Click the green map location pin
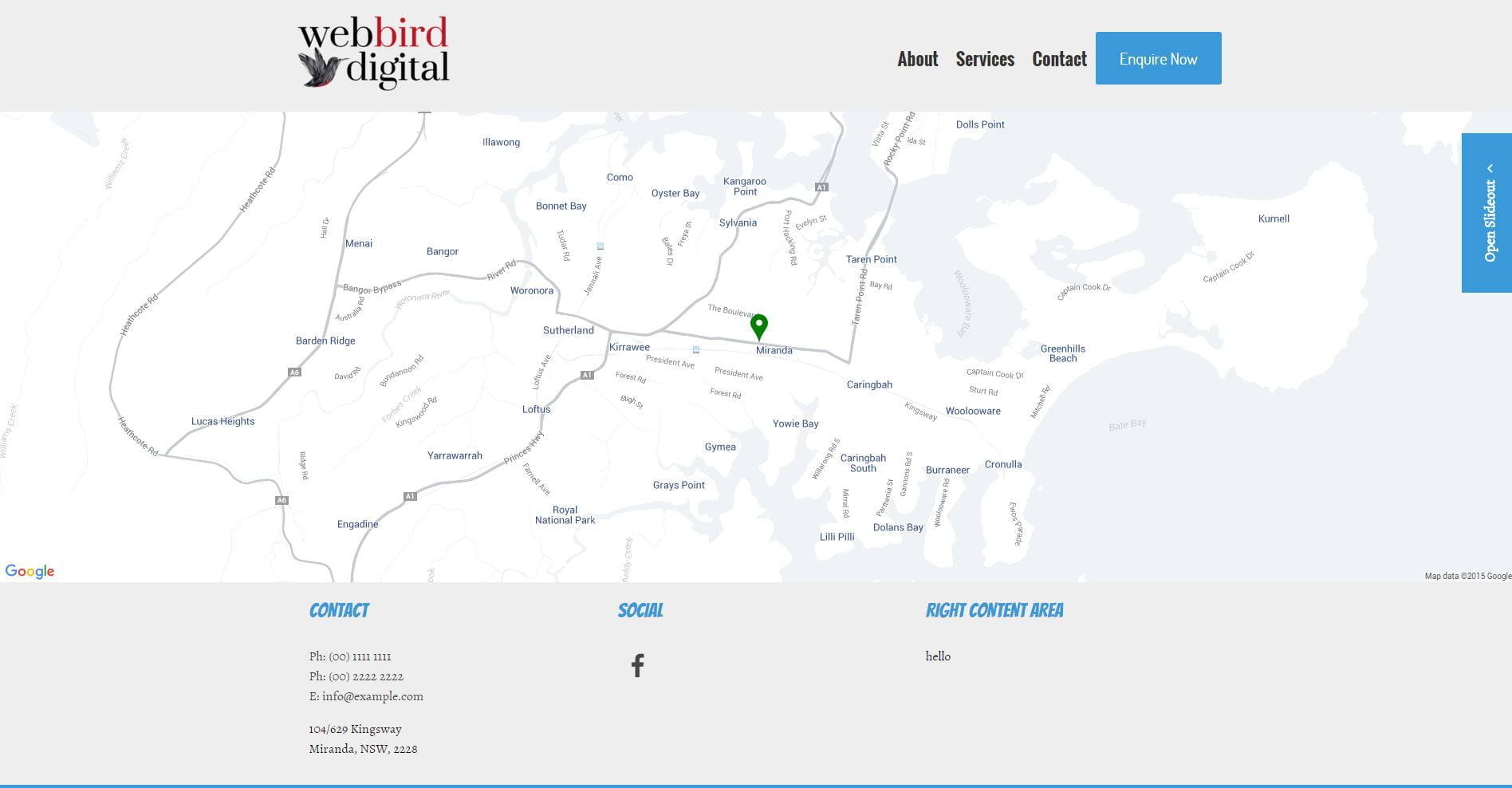 point(759,327)
